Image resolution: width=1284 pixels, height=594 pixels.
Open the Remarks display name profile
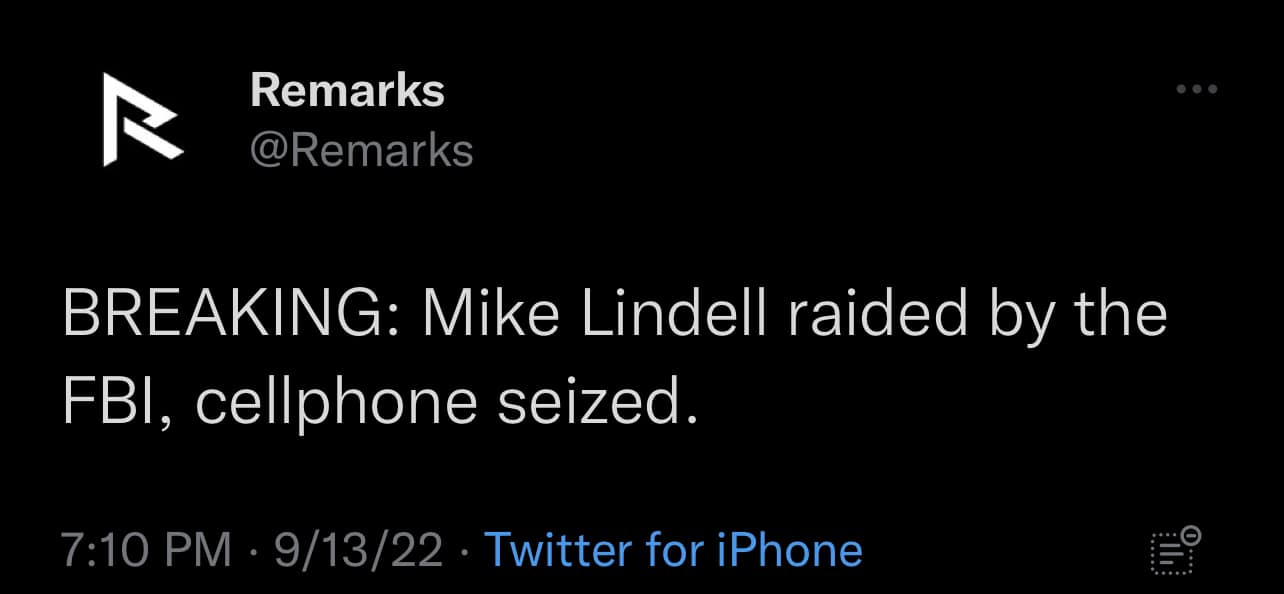347,90
